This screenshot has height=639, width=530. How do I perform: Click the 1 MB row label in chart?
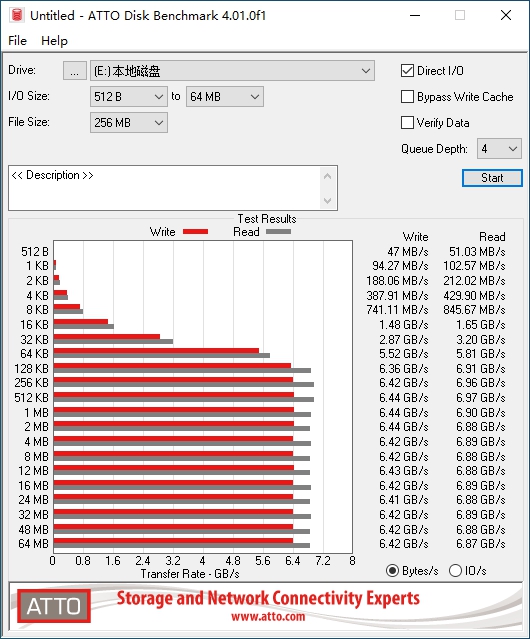pyautogui.click(x=36, y=412)
